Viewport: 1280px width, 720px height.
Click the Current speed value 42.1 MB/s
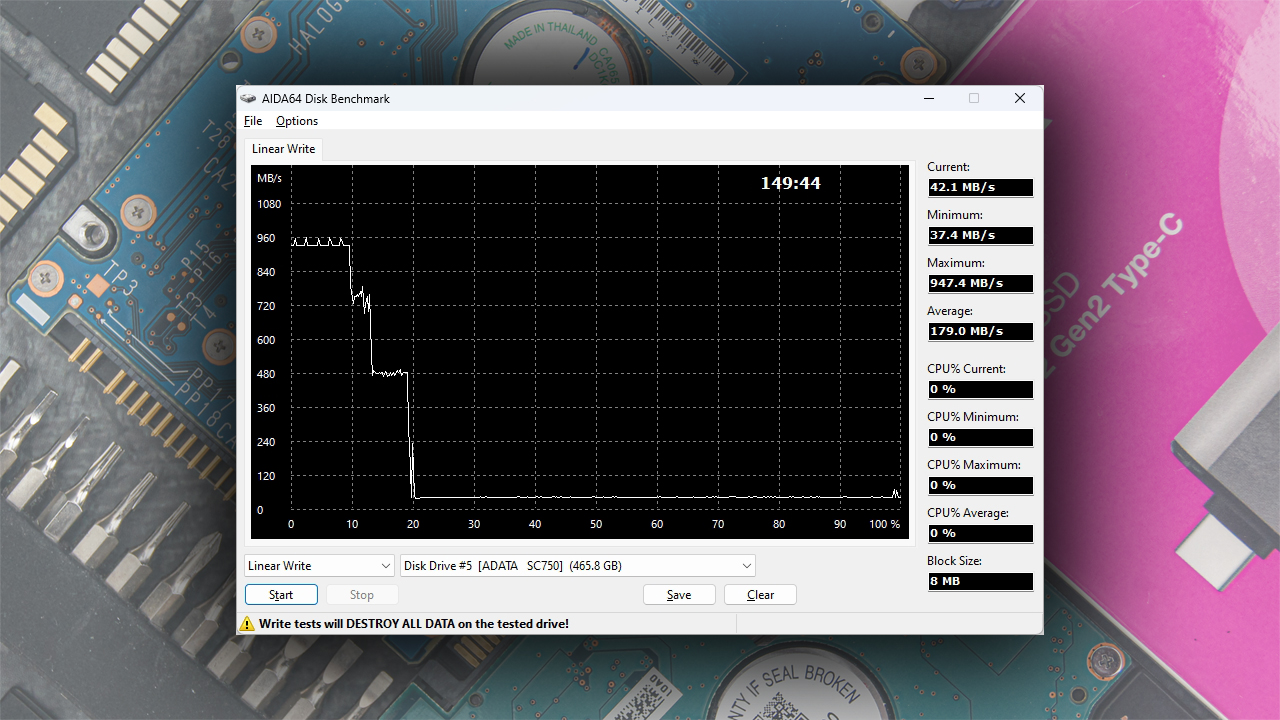(980, 187)
